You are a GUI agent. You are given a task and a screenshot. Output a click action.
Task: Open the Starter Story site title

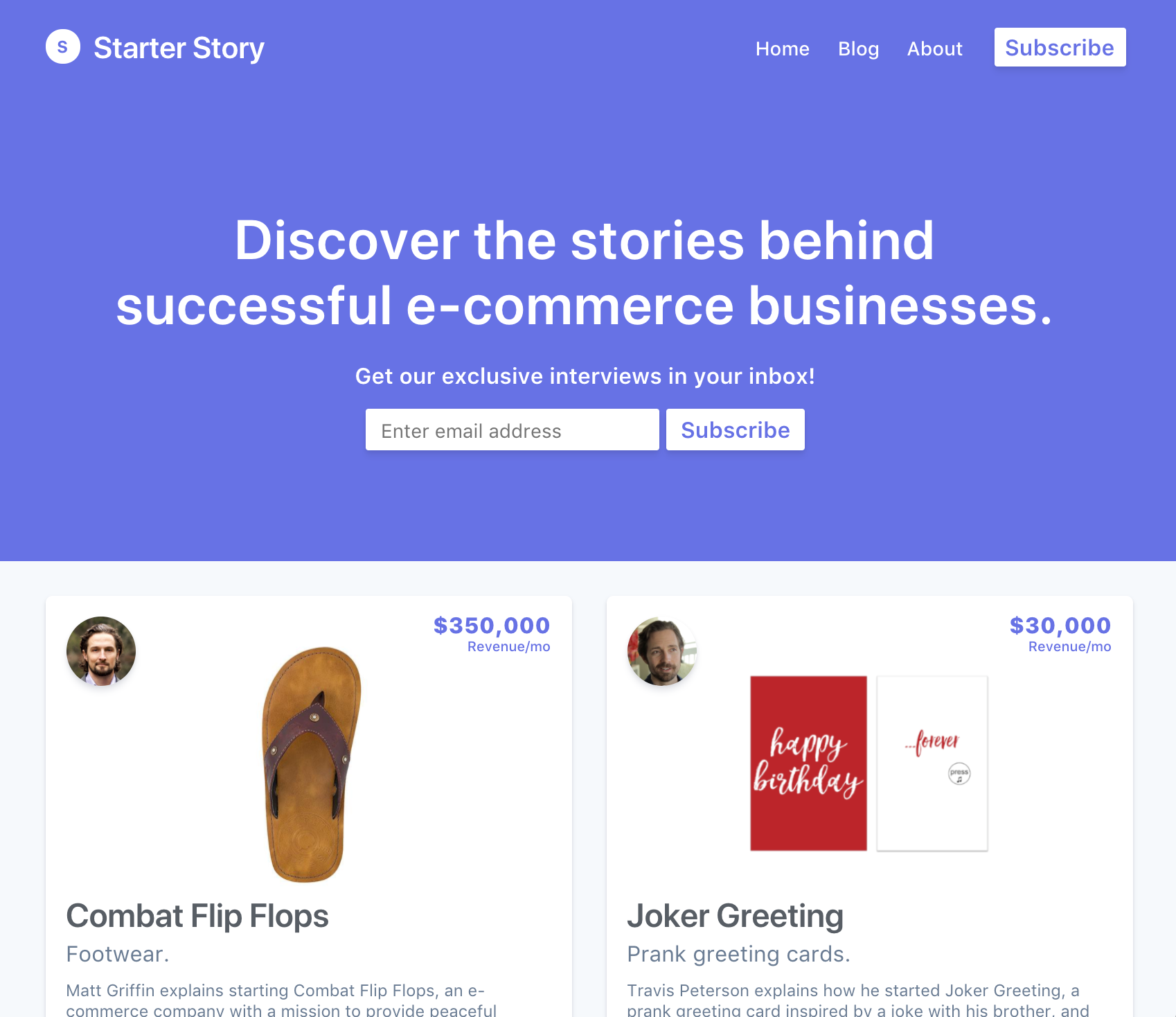[179, 48]
